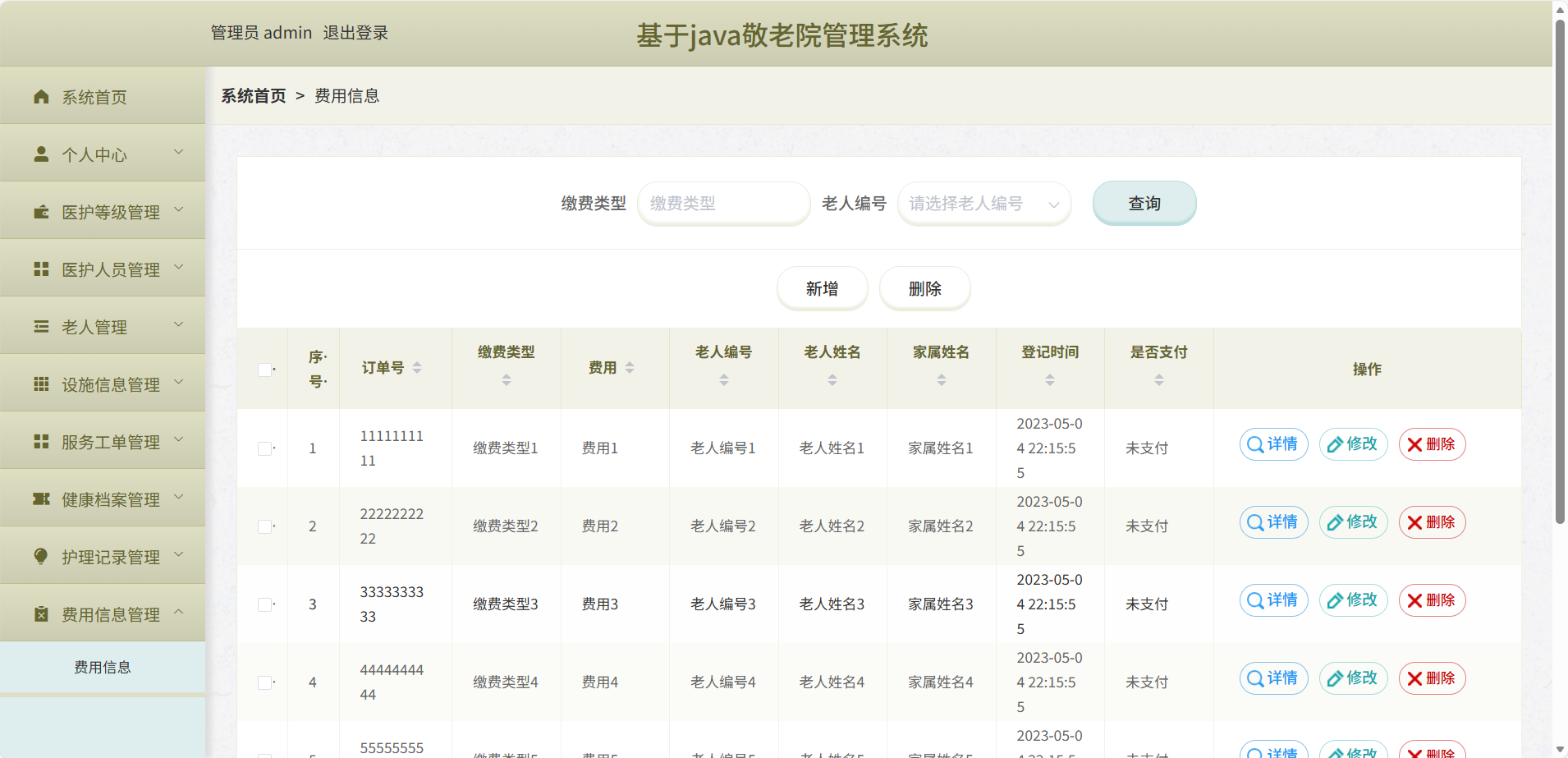
Task: Sort the 老人编号 column with its arrows
Action: point(724,379)
